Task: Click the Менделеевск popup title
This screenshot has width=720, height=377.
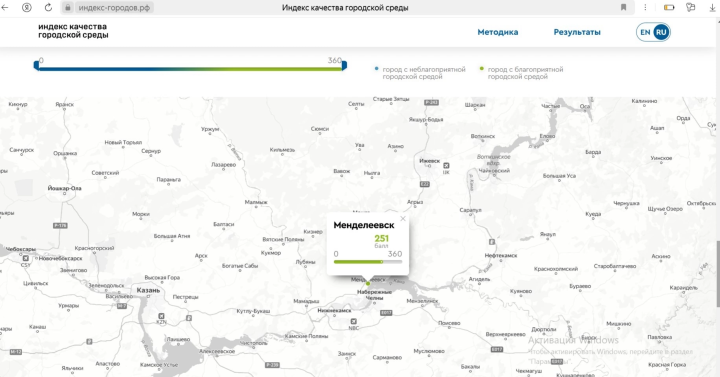Action: click(x=364, y=225)
